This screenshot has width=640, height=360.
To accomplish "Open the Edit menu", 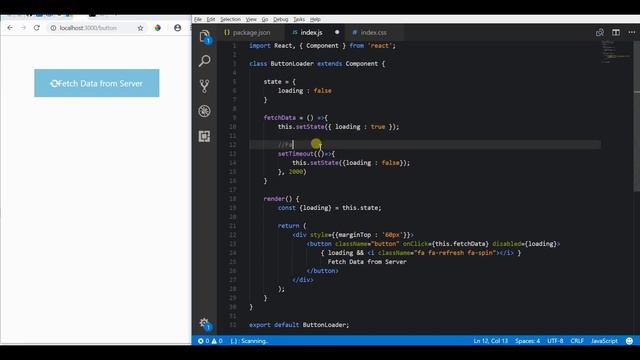I will pos(211,19).
